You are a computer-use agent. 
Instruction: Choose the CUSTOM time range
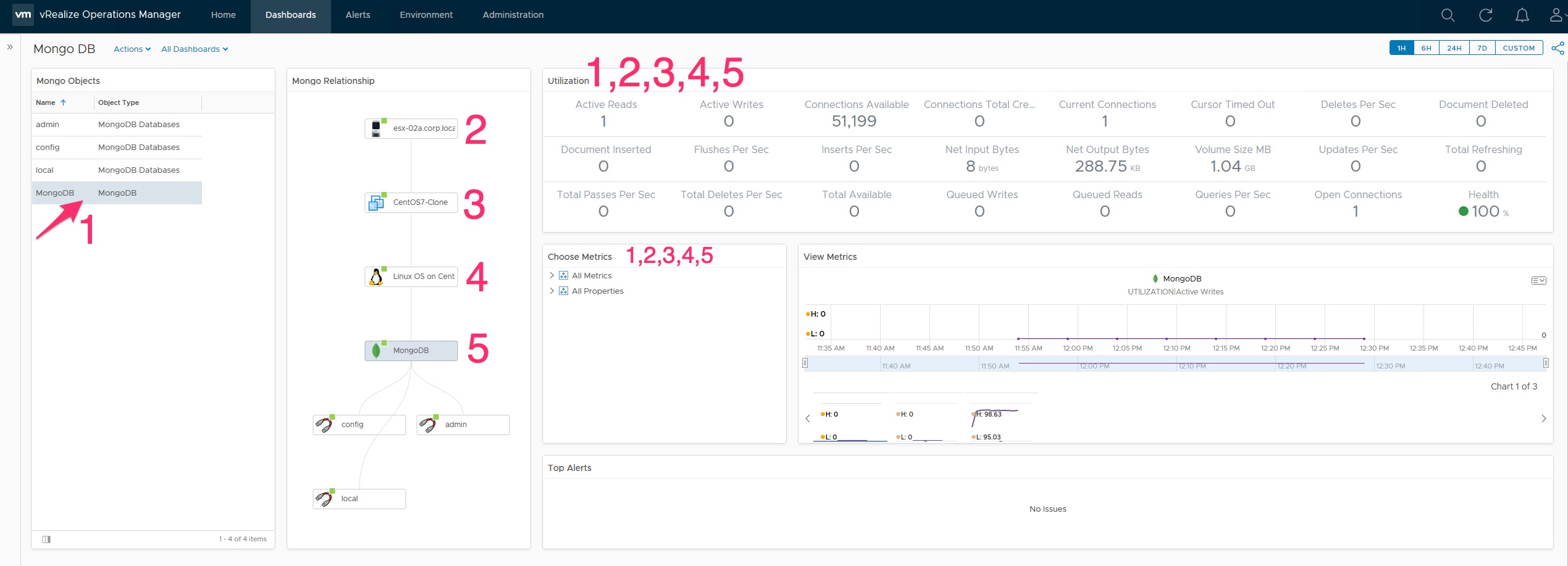[x=1519, y=48]
